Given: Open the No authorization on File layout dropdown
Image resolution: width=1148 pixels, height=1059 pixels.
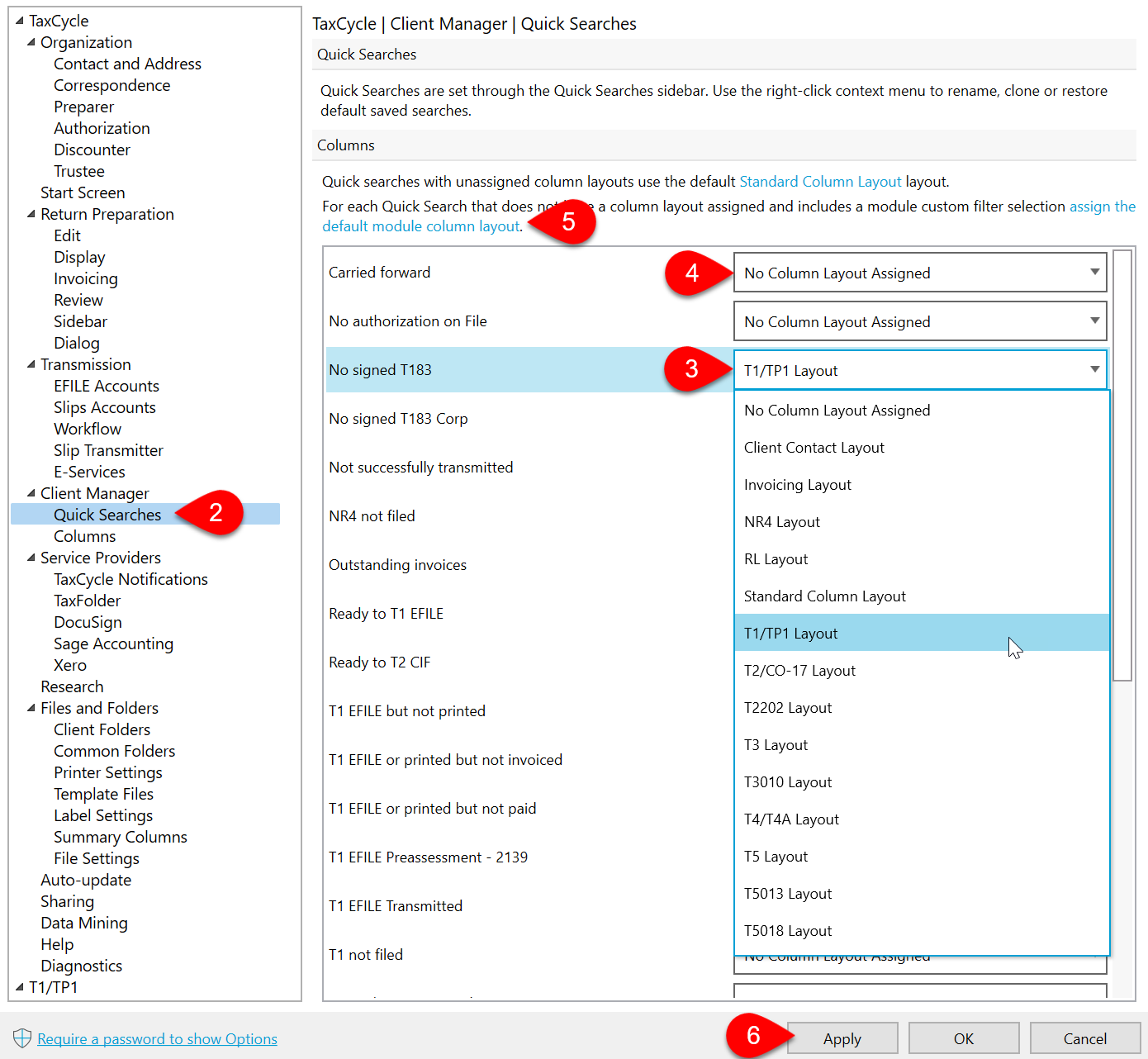Looking at the screenshot, I should pos(920,321).
